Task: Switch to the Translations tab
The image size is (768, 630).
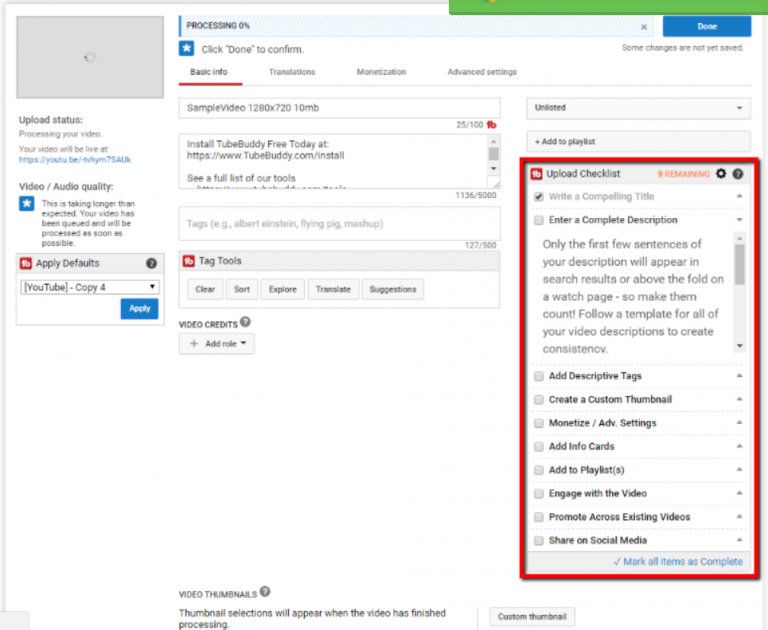Action: (x=292, y=72)
